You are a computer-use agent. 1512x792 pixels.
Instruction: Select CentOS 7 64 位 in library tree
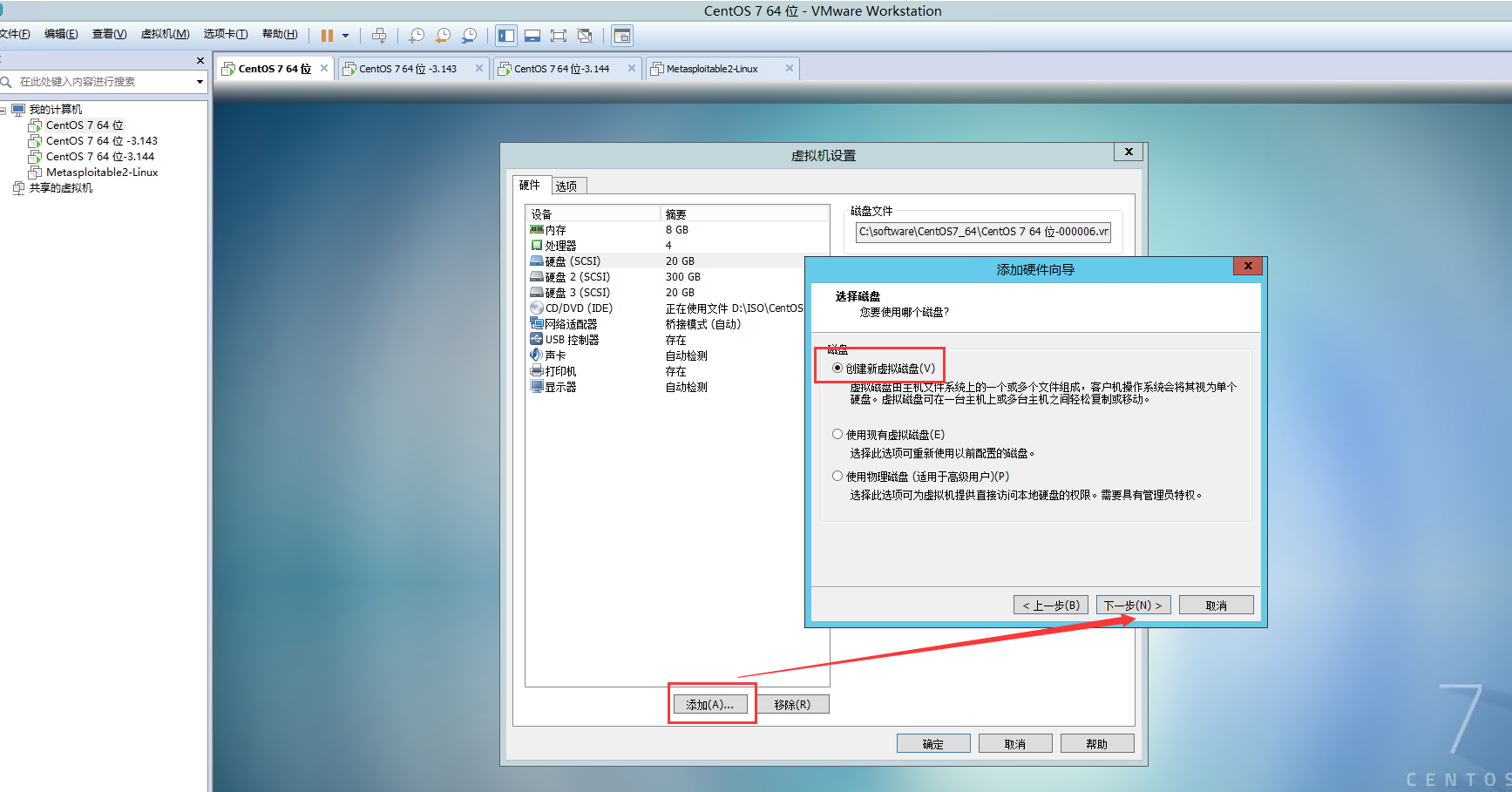[x=85, y=125]
